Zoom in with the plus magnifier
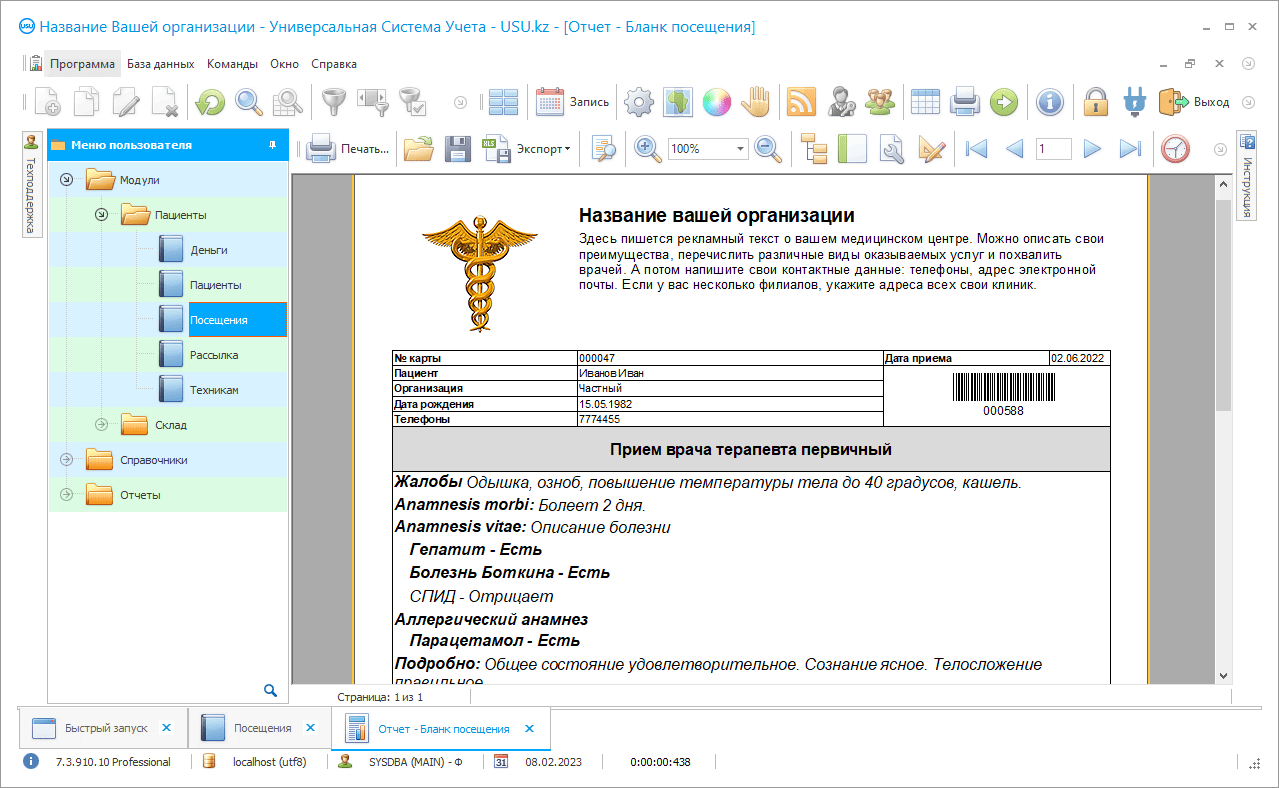 pos(648,149)
